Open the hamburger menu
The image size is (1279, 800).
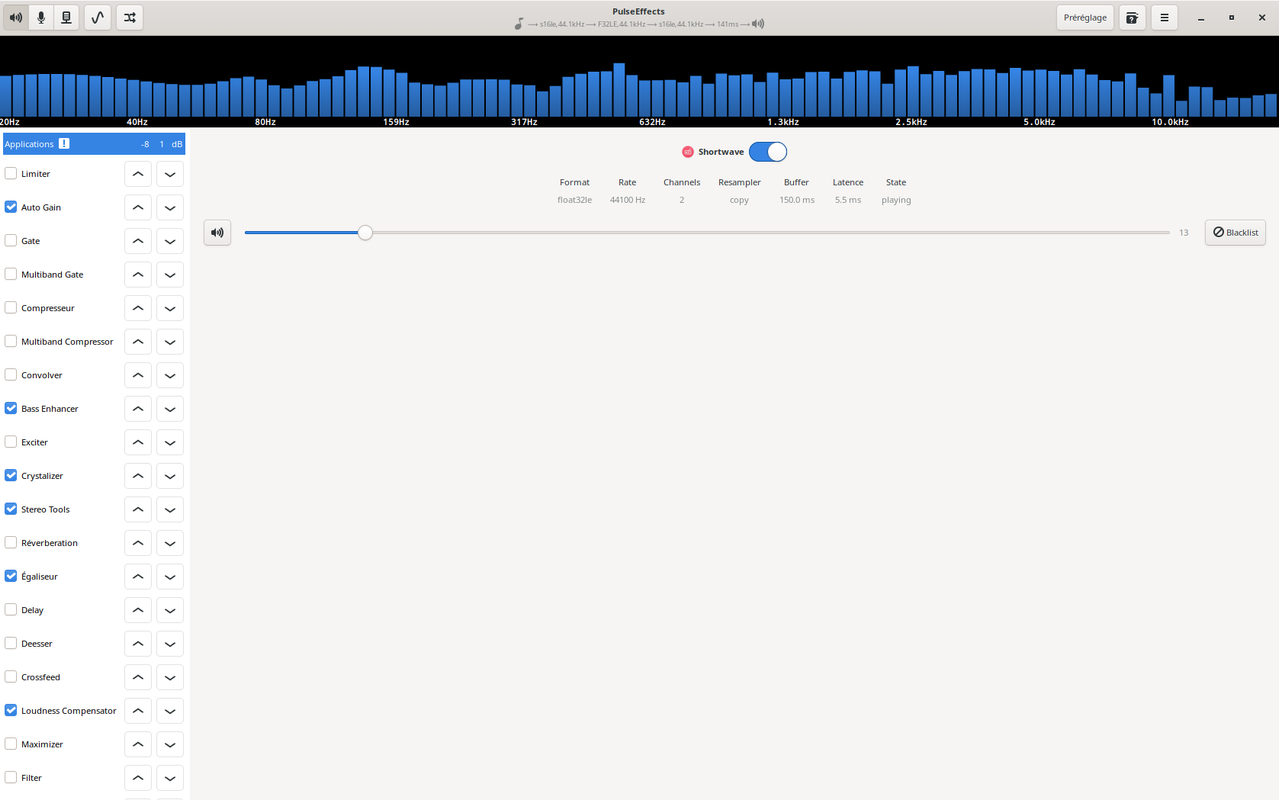1164,17
